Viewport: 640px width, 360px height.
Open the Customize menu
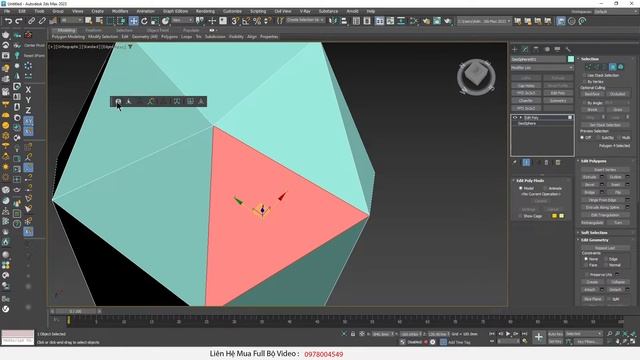point(232,11)
